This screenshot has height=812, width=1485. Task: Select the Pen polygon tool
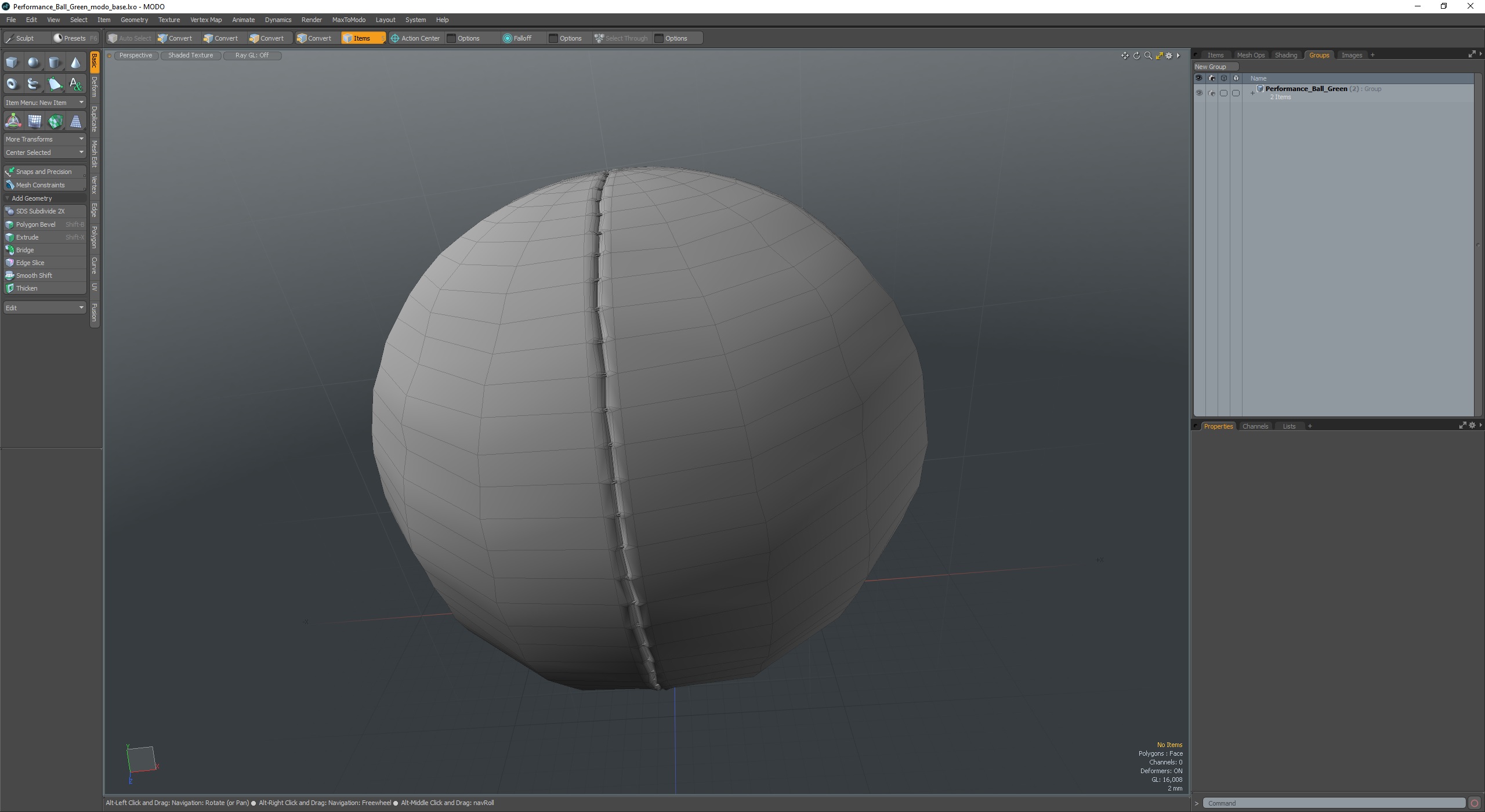pos(55,84)
